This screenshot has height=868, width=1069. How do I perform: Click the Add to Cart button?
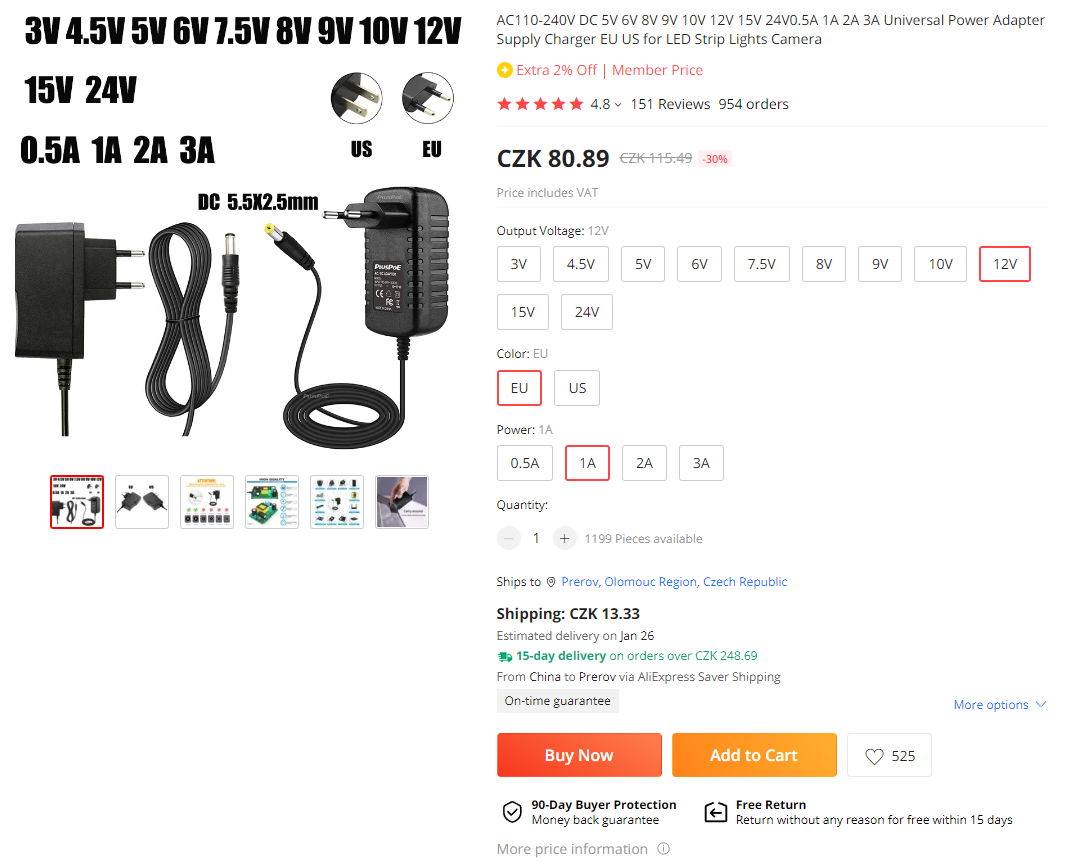(754, 755)
